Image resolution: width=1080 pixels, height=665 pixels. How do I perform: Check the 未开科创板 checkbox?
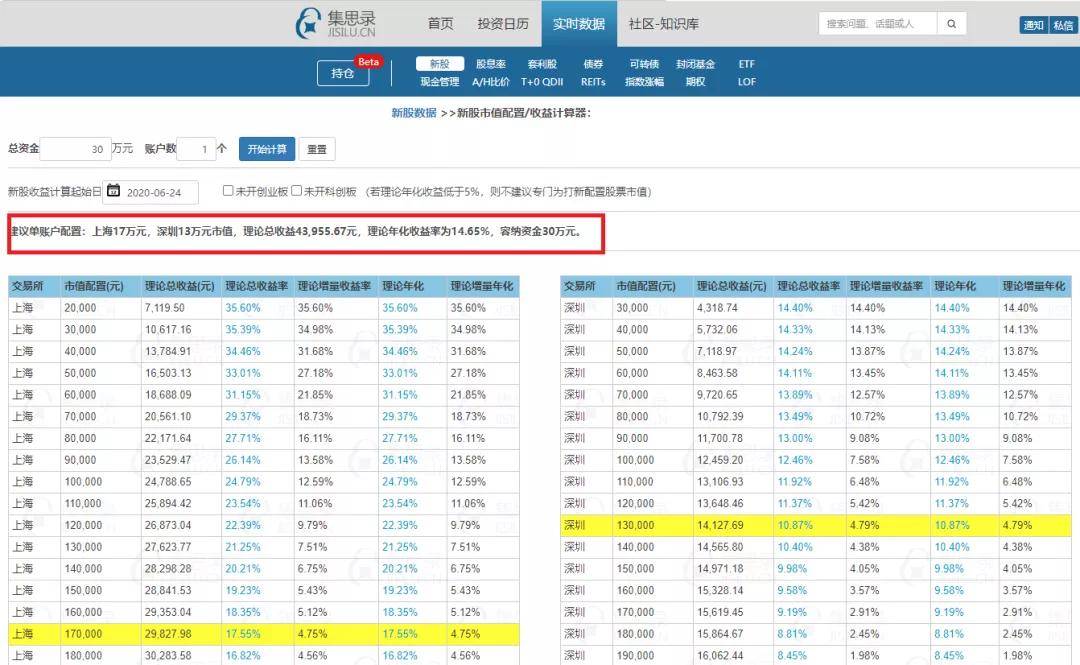click(x=297, y=191)
